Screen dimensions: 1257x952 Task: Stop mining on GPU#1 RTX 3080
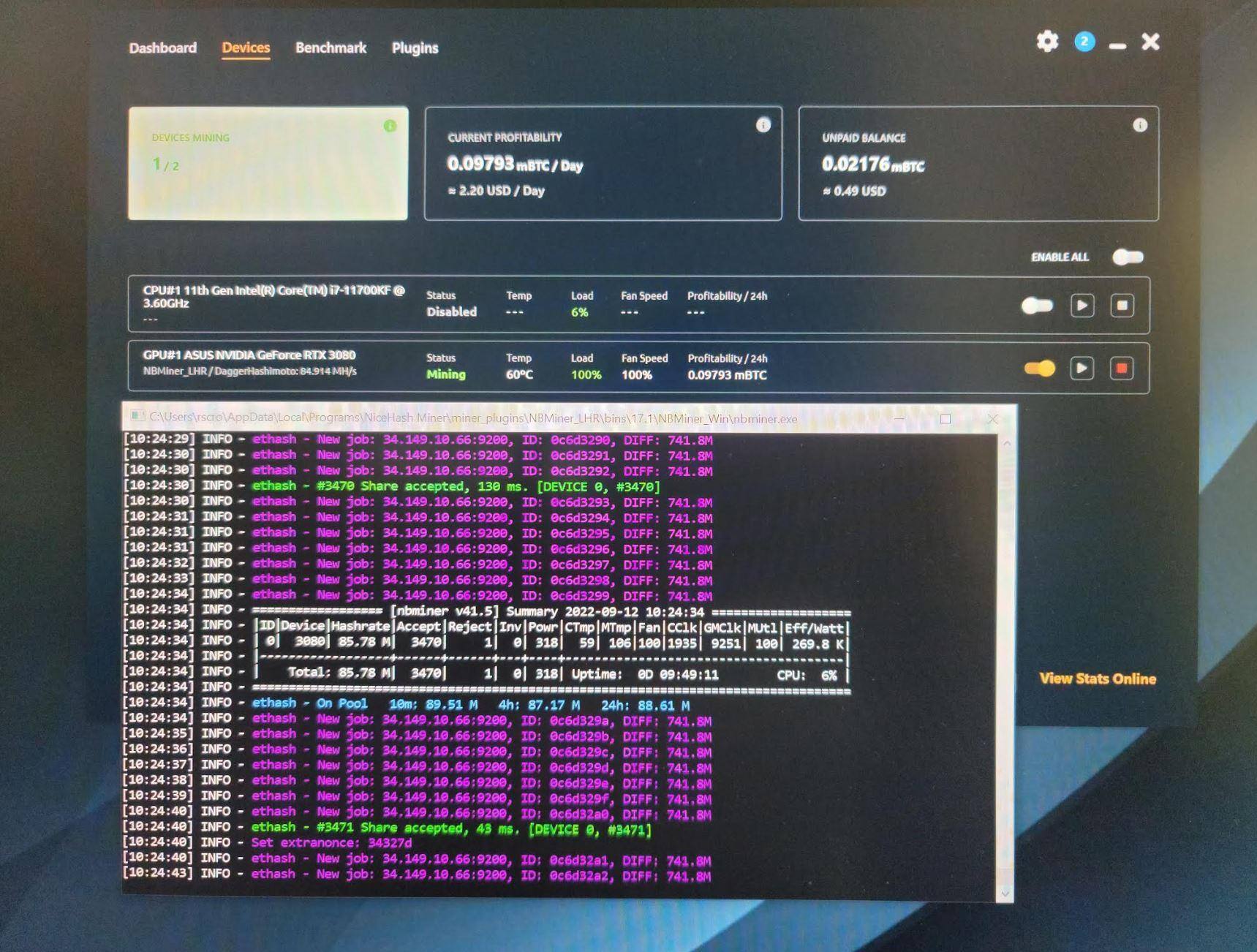tap(1121, 368)
